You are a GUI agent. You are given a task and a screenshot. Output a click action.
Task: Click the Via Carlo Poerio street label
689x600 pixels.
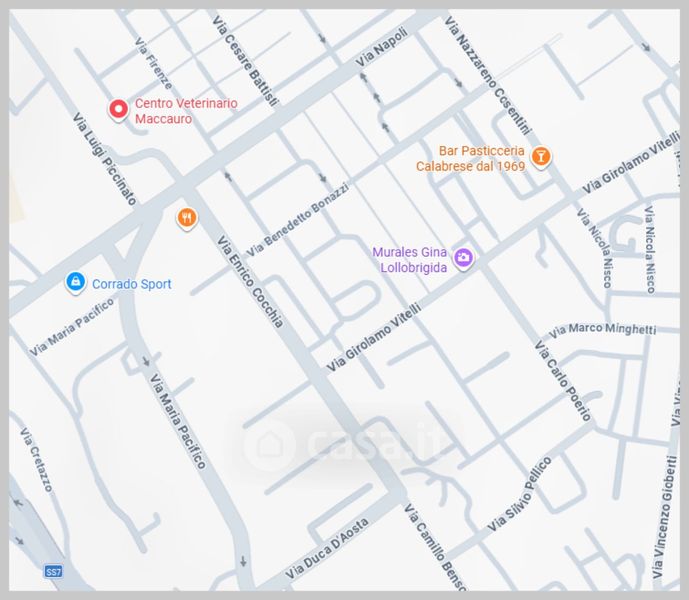563,381
